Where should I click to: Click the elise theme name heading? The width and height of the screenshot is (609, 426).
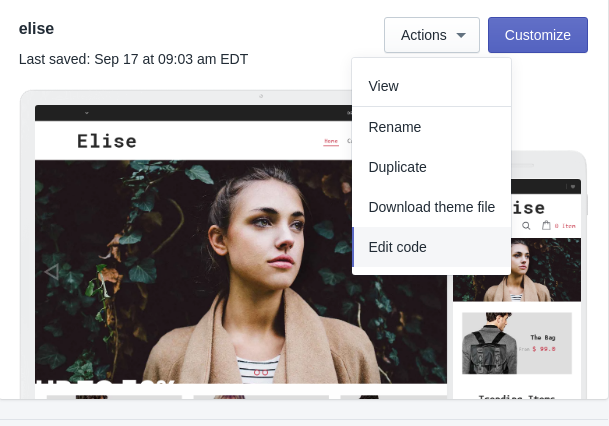37,28
